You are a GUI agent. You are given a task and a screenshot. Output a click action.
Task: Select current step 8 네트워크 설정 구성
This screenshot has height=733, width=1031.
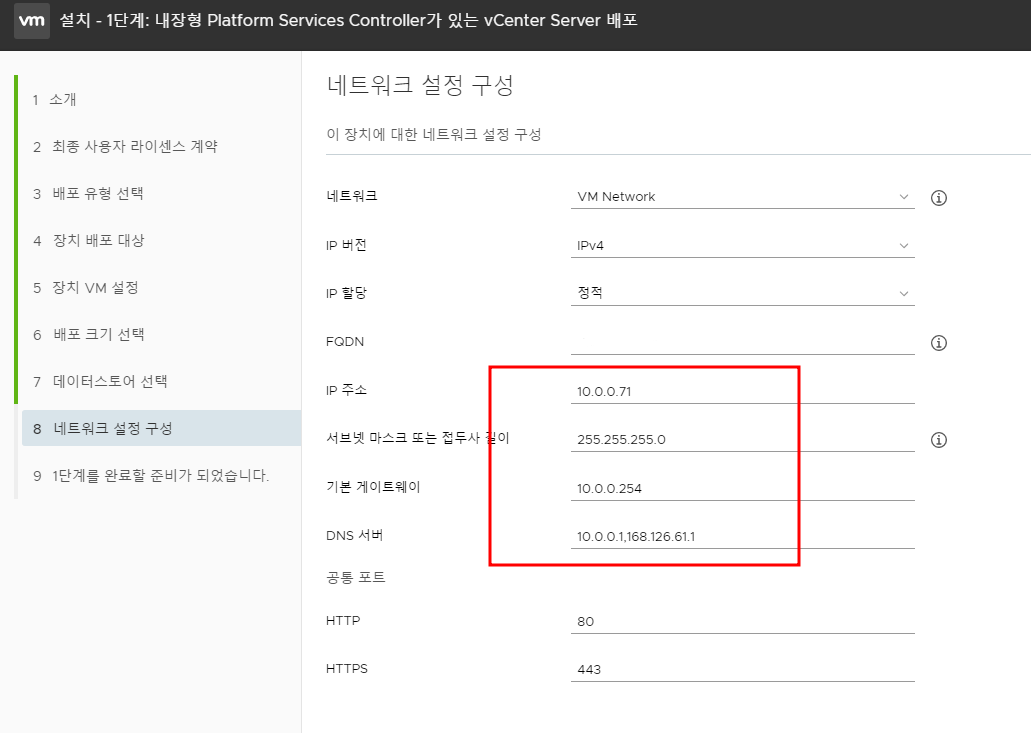coord(161,428)
